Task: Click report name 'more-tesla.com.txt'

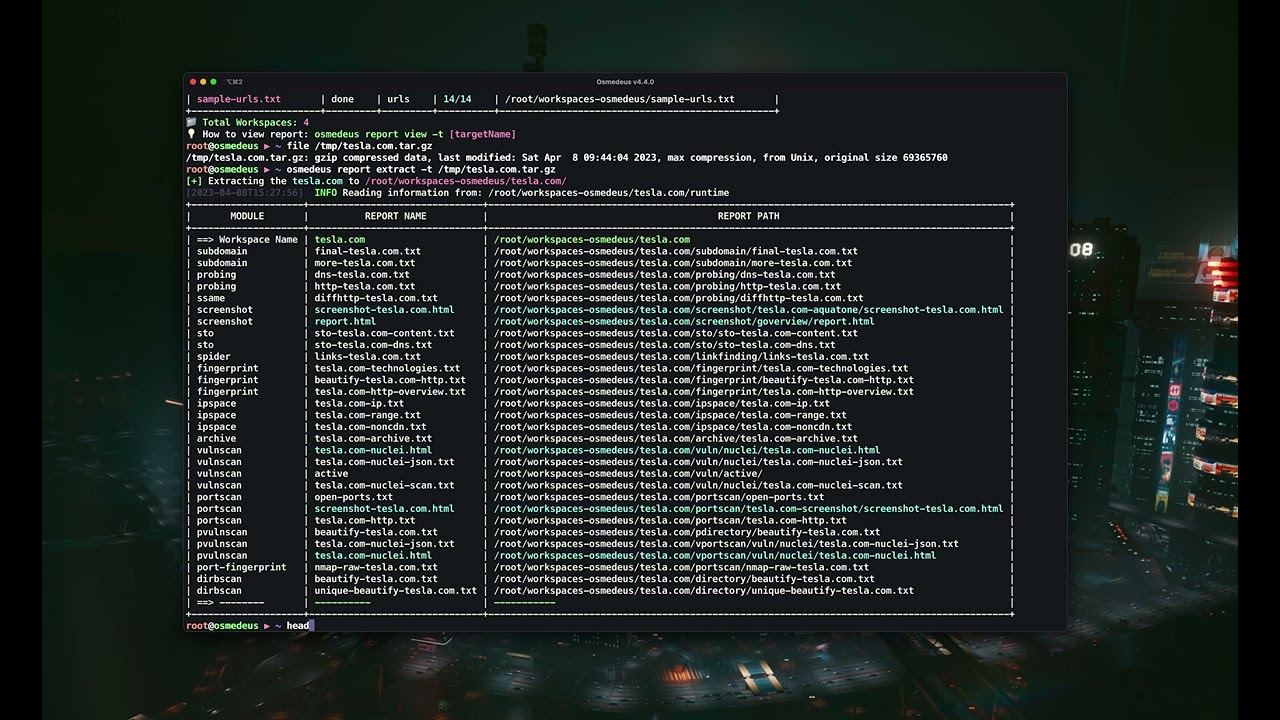Action: point(365,263)
